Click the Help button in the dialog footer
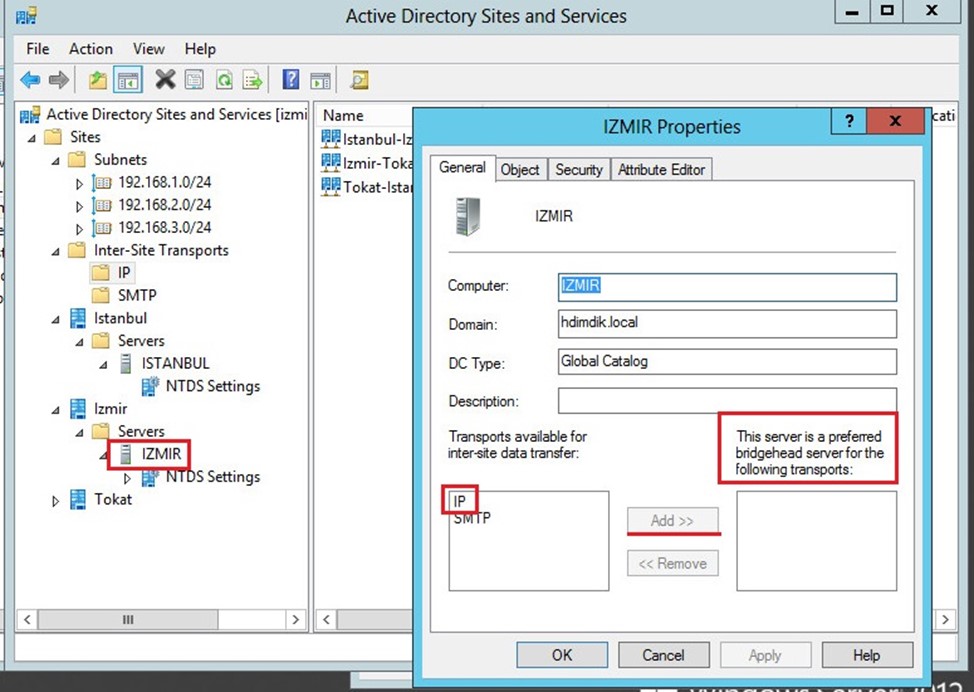This screenshot has height=692, width=974. coord(867,655)
